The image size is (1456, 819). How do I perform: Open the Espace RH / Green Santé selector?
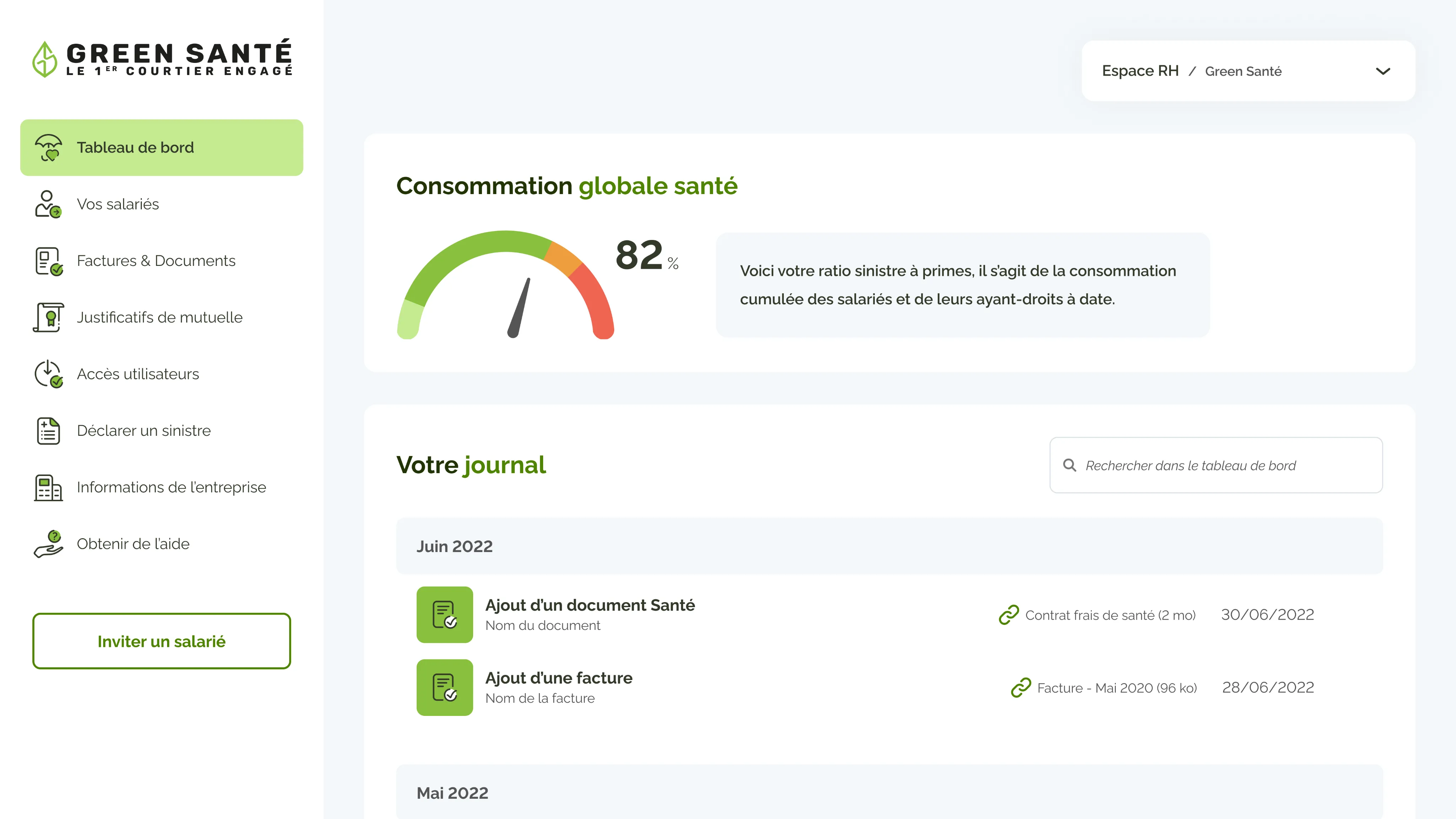pos(1248,71)
